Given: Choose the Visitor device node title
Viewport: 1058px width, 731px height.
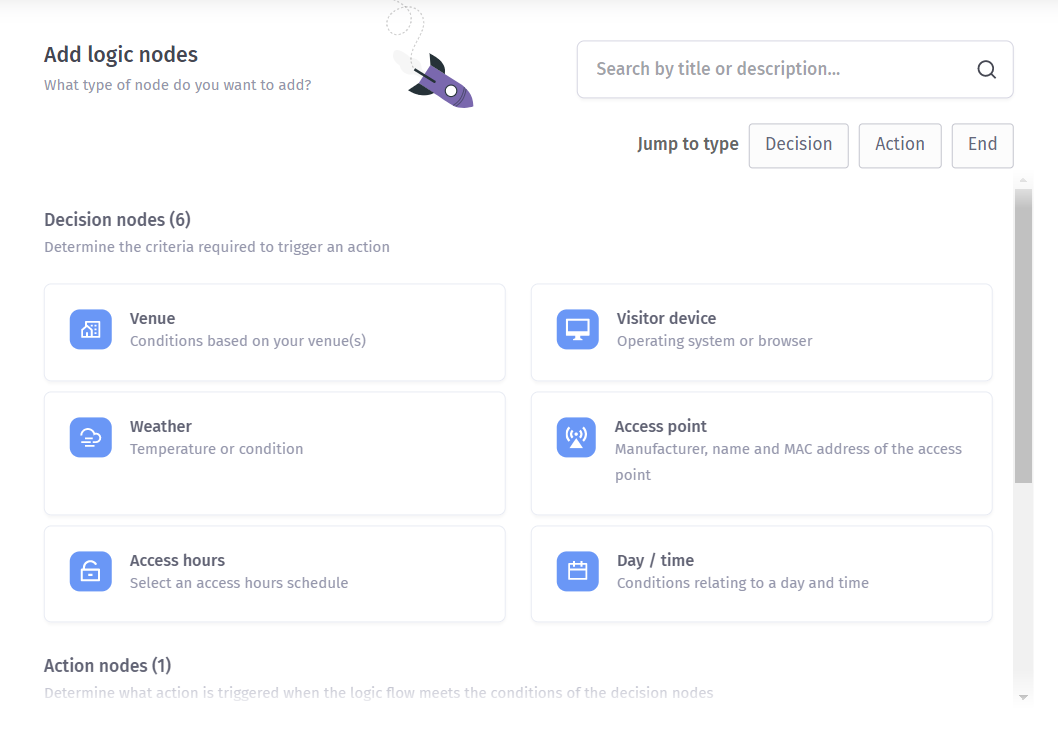Looking at the screenshot, I should point(666,319).
